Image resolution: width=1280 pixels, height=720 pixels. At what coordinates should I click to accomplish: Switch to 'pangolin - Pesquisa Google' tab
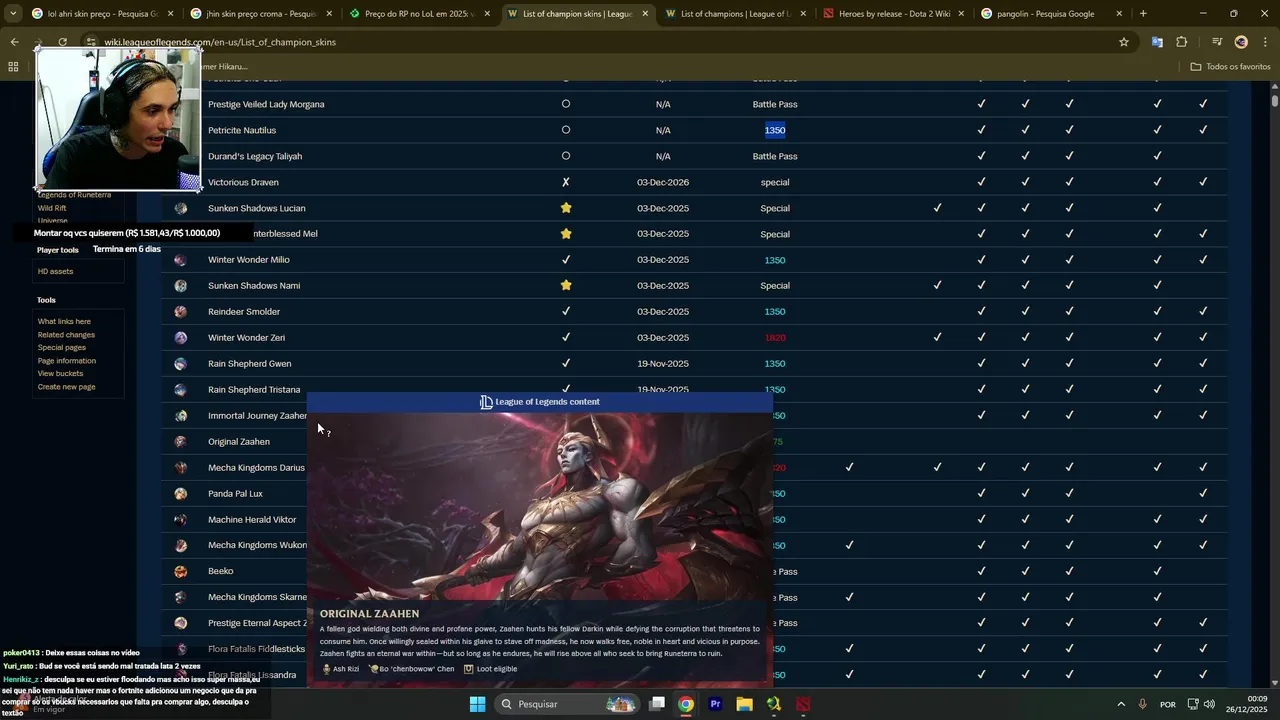tap(1052, 14)
